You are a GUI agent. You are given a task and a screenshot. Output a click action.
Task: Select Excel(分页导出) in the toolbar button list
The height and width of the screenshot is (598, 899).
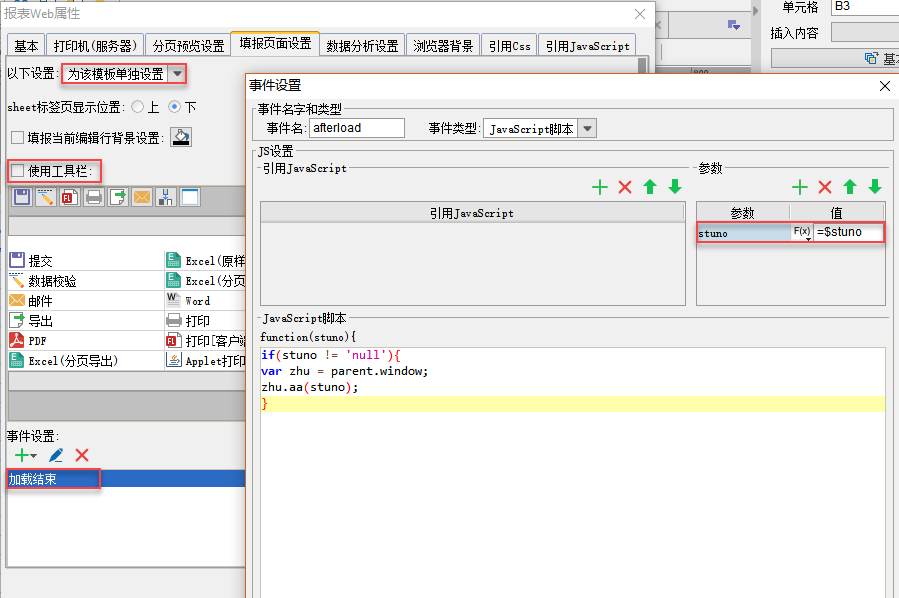(x=86, y=361)
